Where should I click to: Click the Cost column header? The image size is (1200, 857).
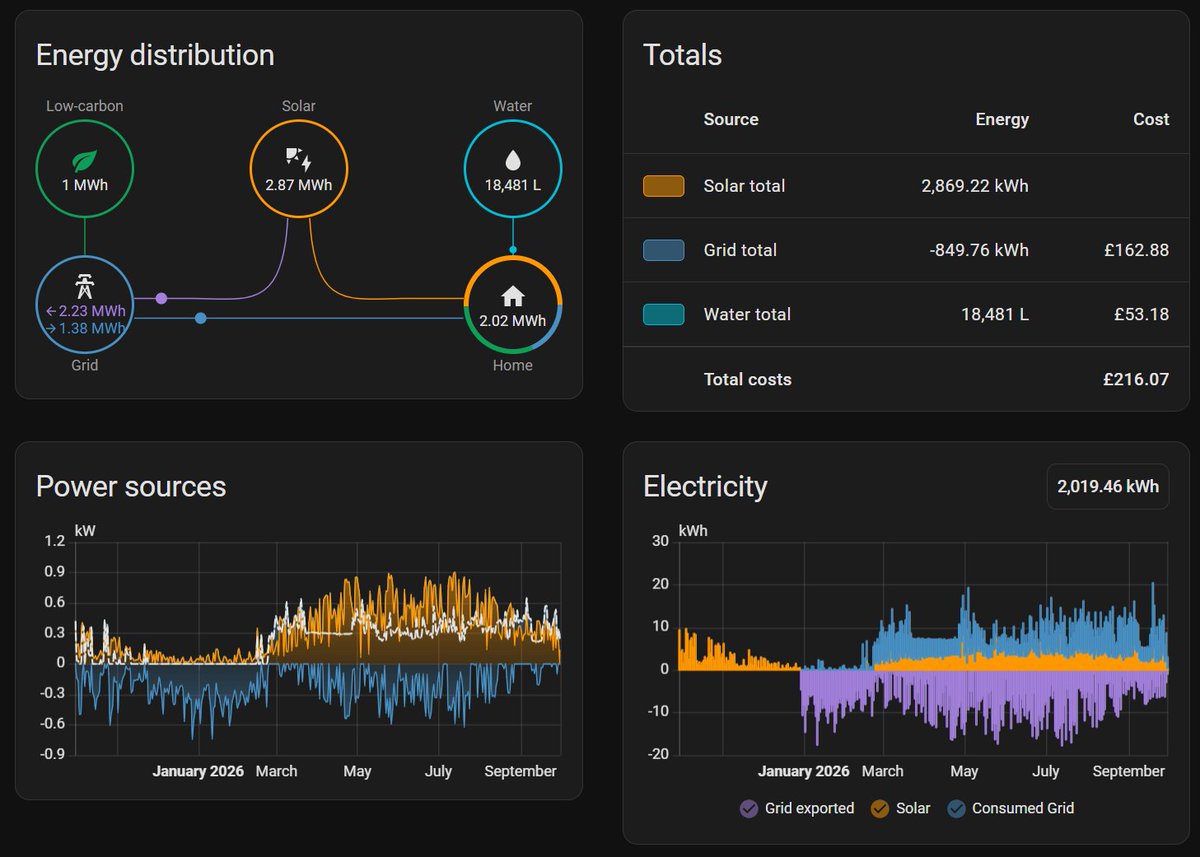coord(1151,119)
